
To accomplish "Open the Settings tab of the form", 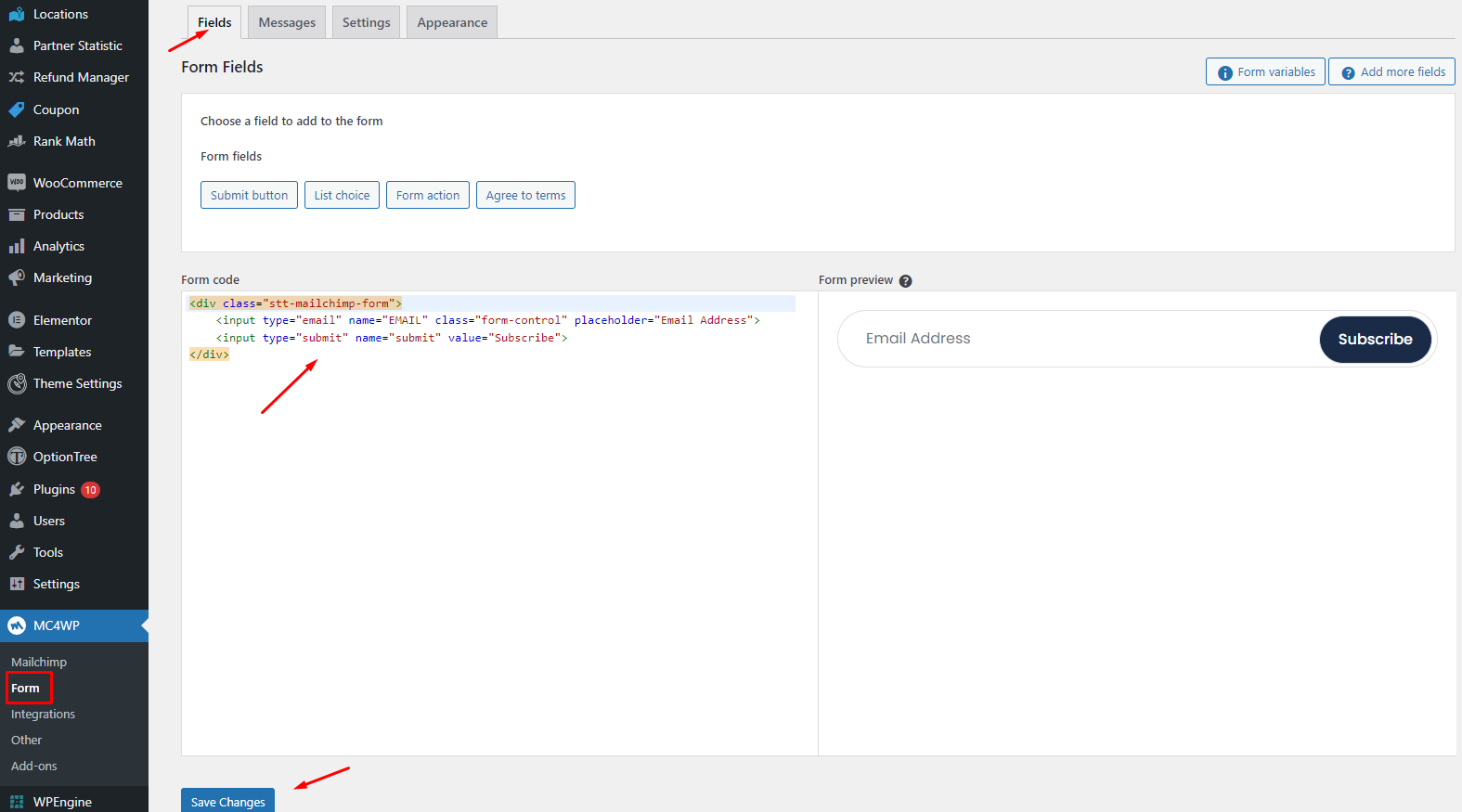I will coord(366,22).
